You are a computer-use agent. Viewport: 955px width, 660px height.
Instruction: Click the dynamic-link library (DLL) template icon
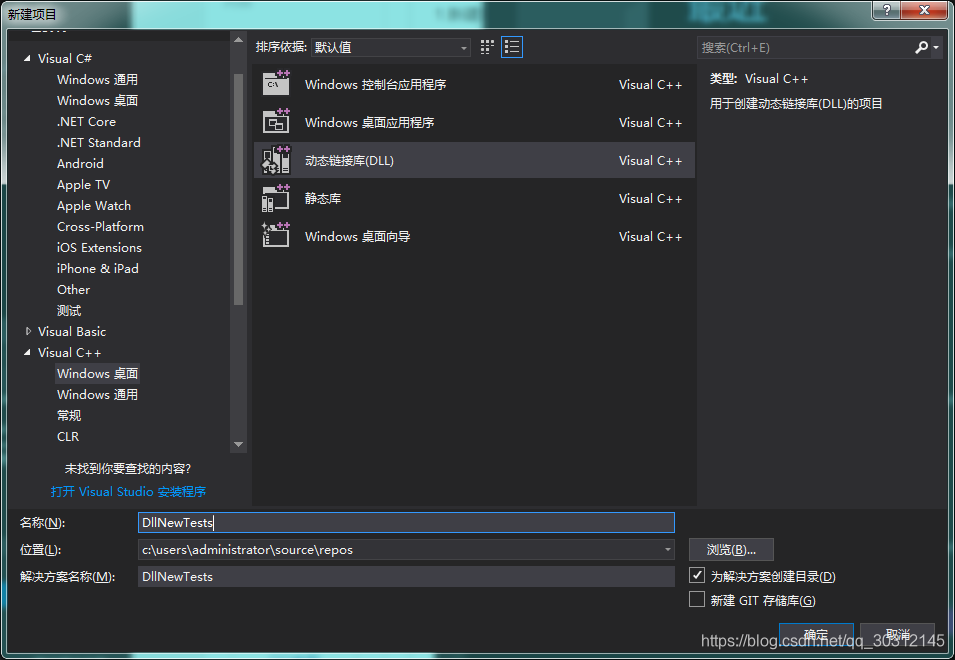pyautogui.click(x=276, y=160)
